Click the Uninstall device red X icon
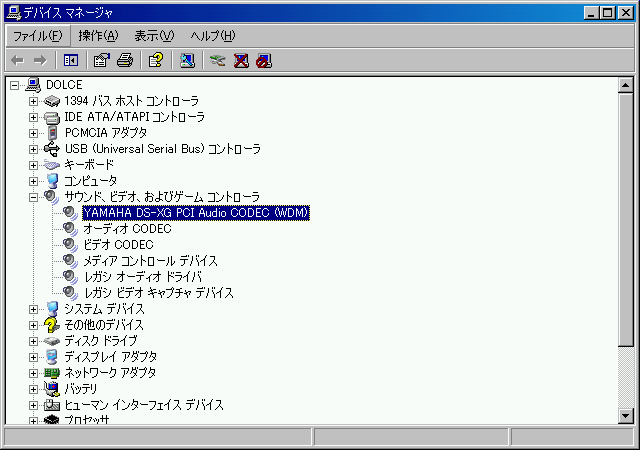 point(241,61)
